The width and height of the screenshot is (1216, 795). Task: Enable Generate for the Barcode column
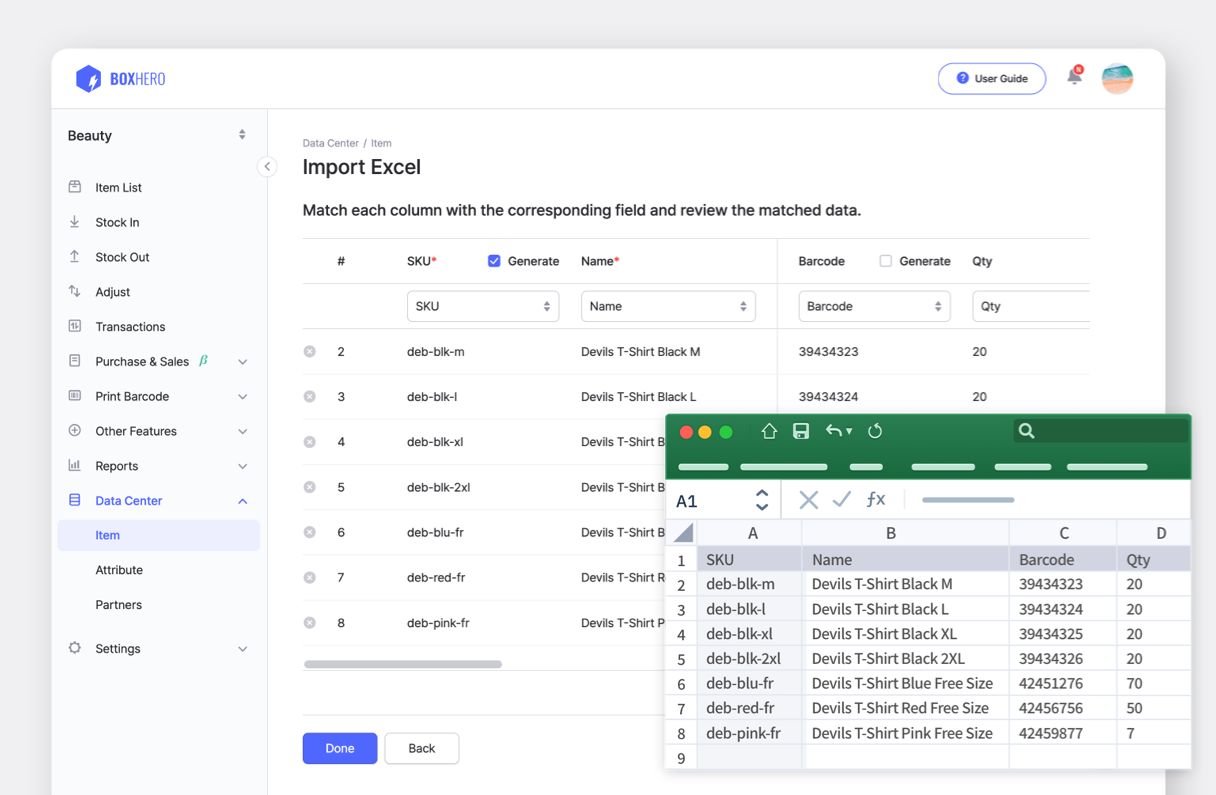885,260
